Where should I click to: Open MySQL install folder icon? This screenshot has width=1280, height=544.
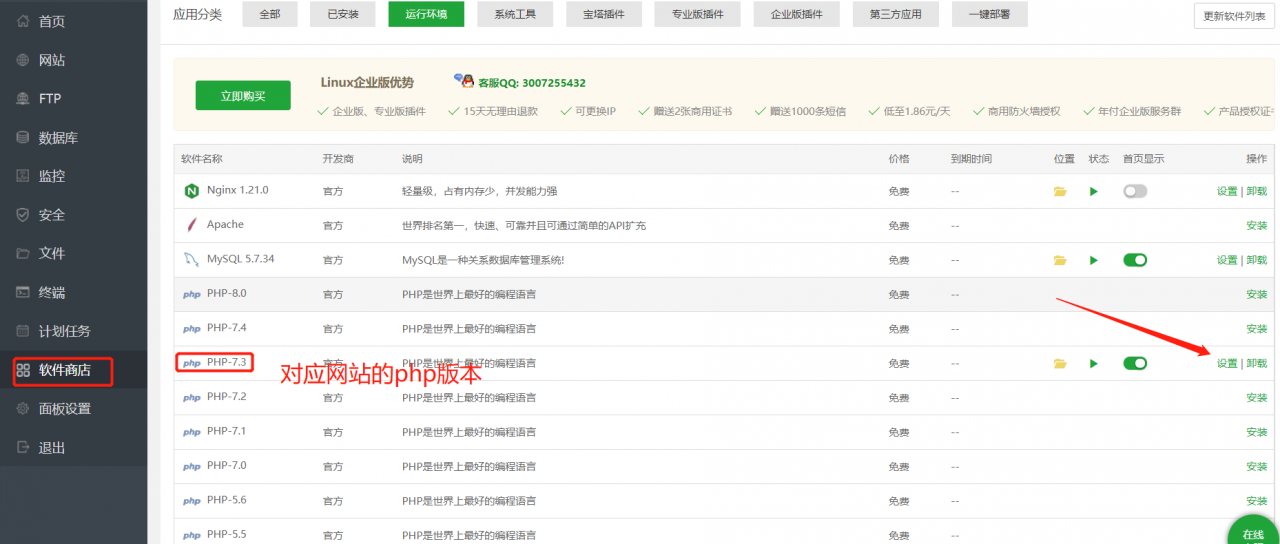coord(1060,260)
